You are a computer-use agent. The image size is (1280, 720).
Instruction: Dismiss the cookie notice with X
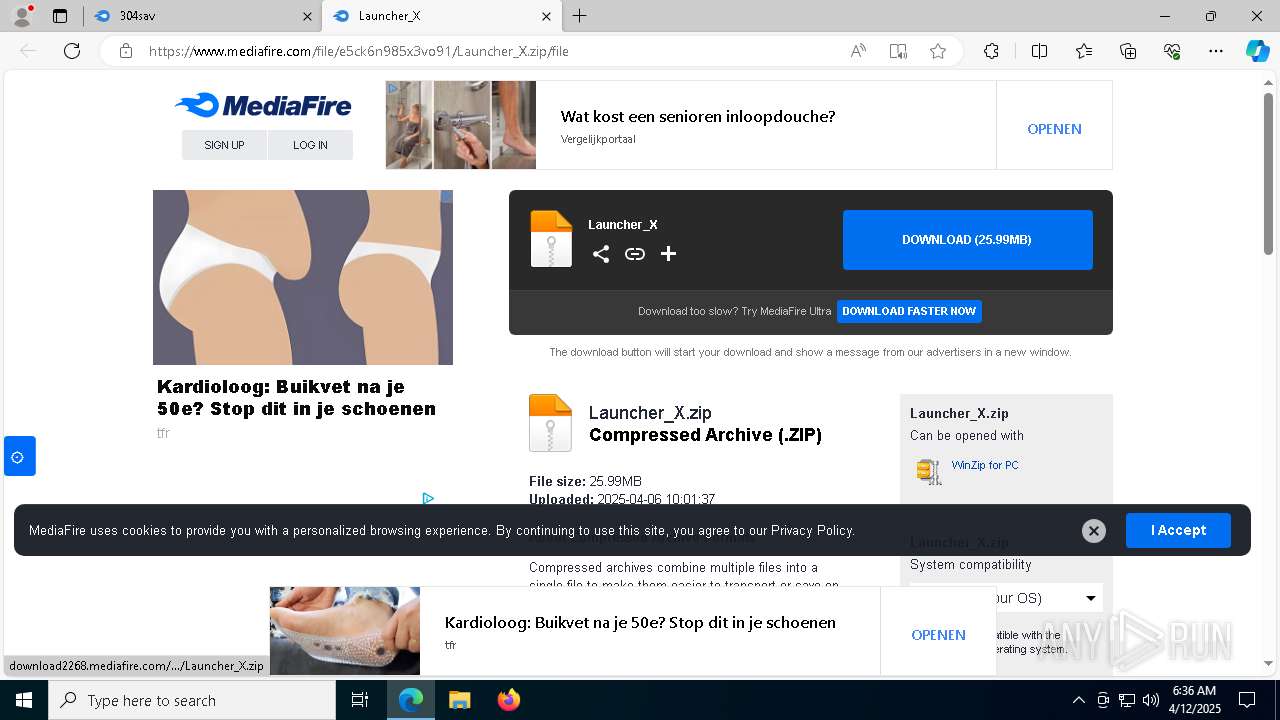[1094, 531]
